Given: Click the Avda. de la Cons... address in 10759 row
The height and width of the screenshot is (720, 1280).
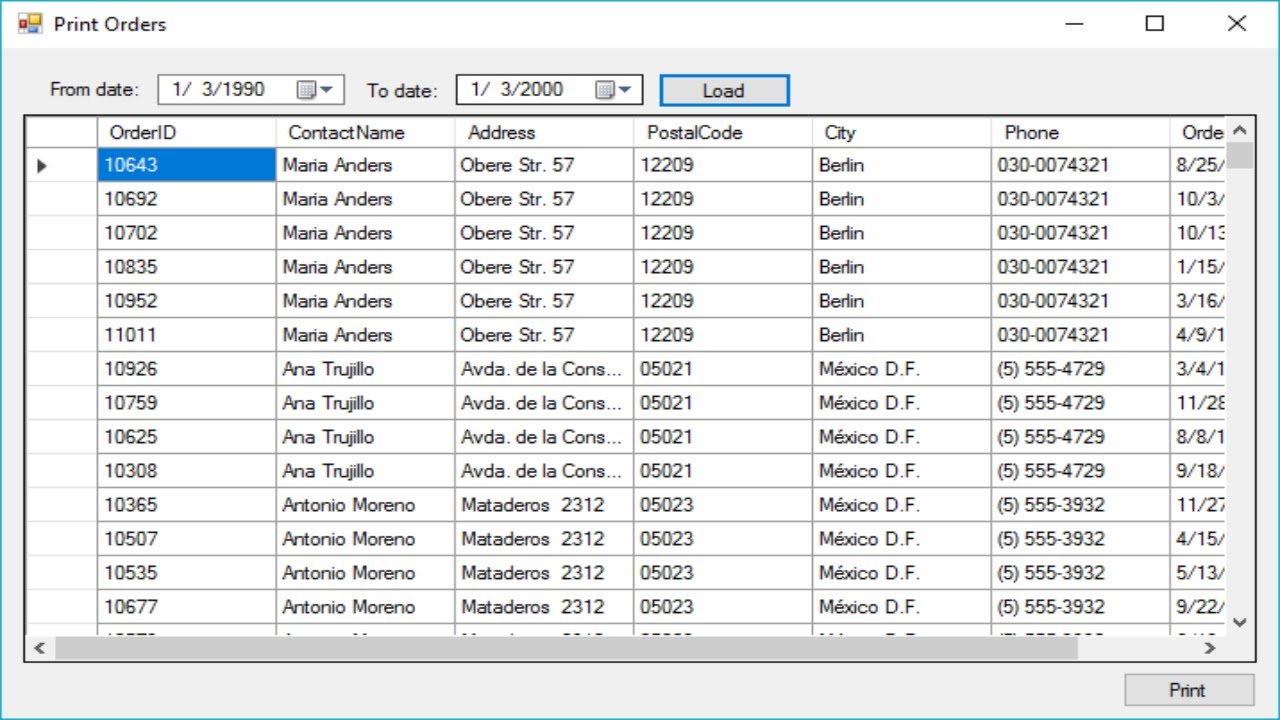Looking at the screenshot, I should [544, 403].
